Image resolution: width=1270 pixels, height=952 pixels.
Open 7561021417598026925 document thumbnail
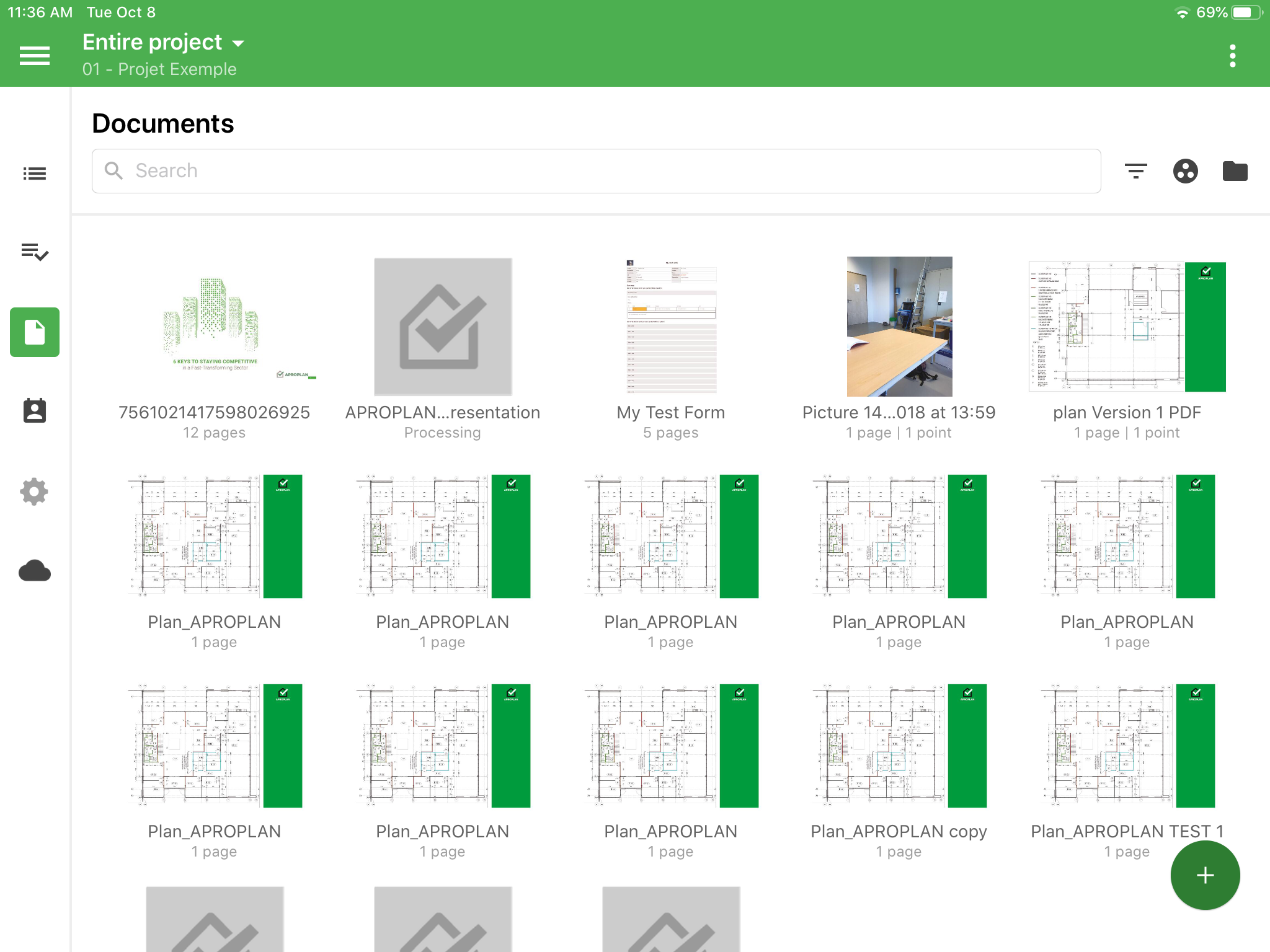click(215, 327)
